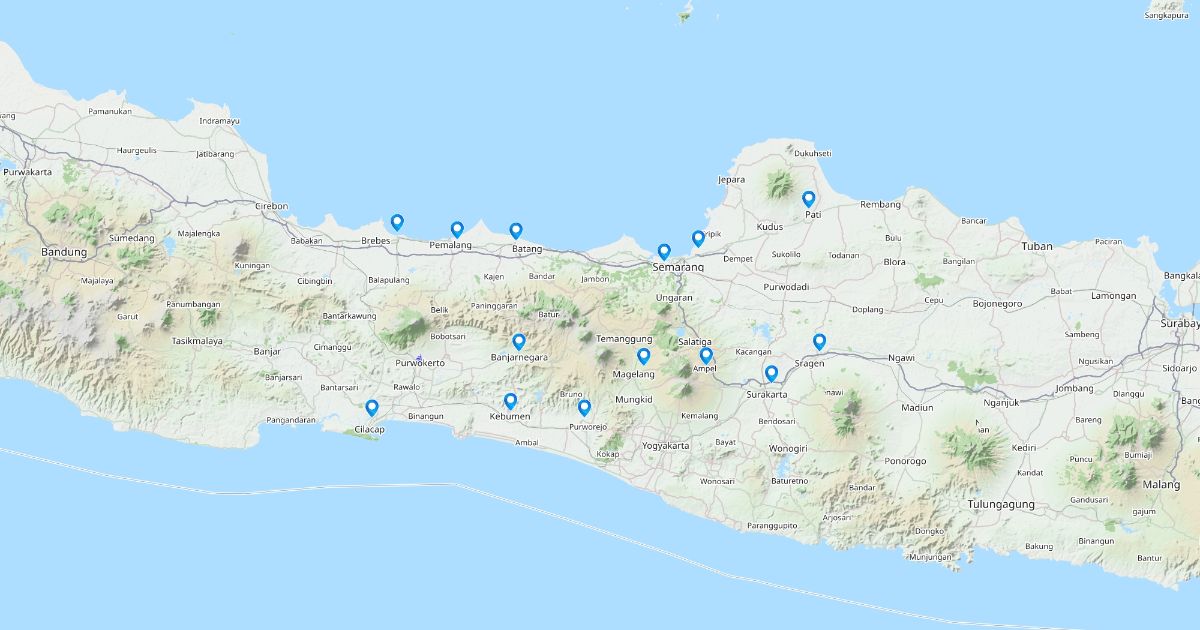Viewport: 1200px width, 630px height.
Task: Click the Tasikmalaya town label
Action: [x=197, y=341]
